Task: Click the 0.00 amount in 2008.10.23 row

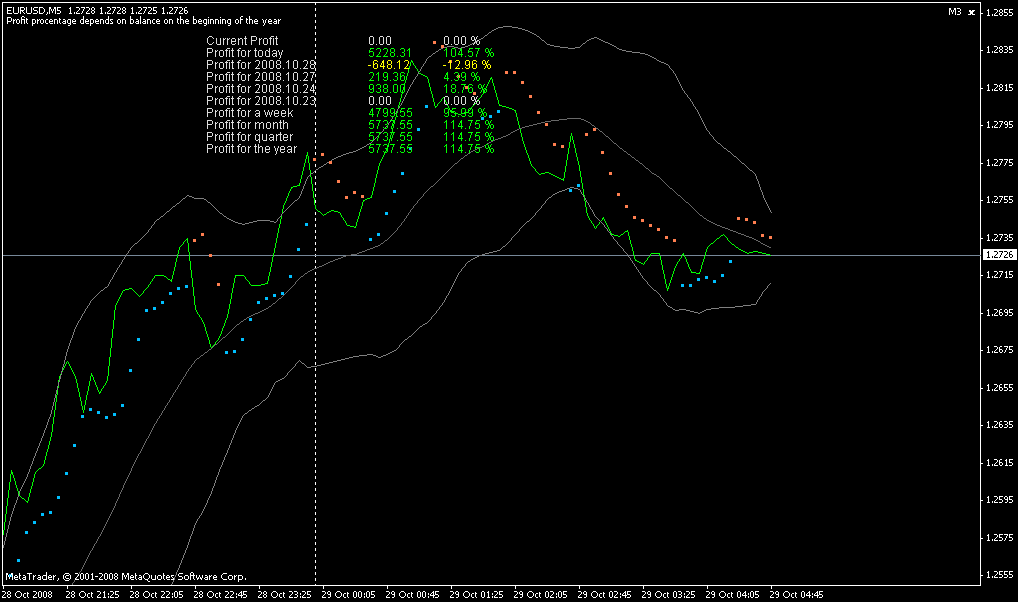Action: [x=380, y=101]
